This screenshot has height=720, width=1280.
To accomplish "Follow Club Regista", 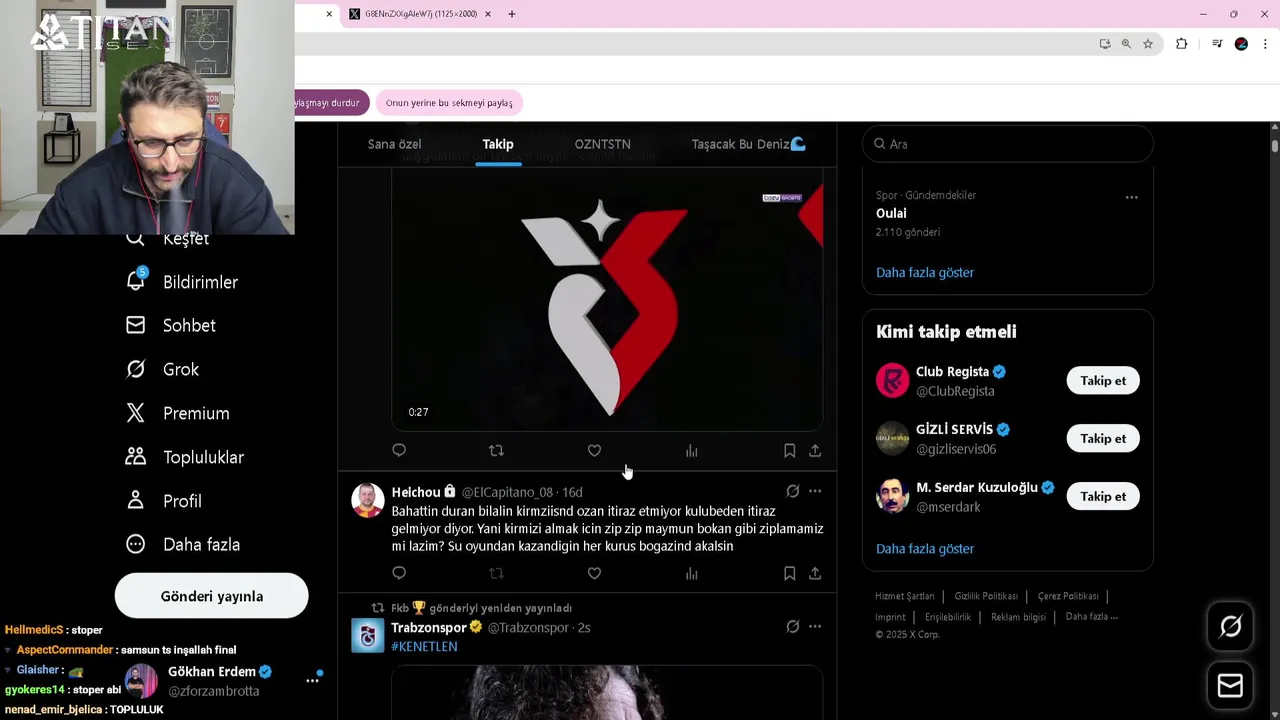I will click(x=1103, y=380).
